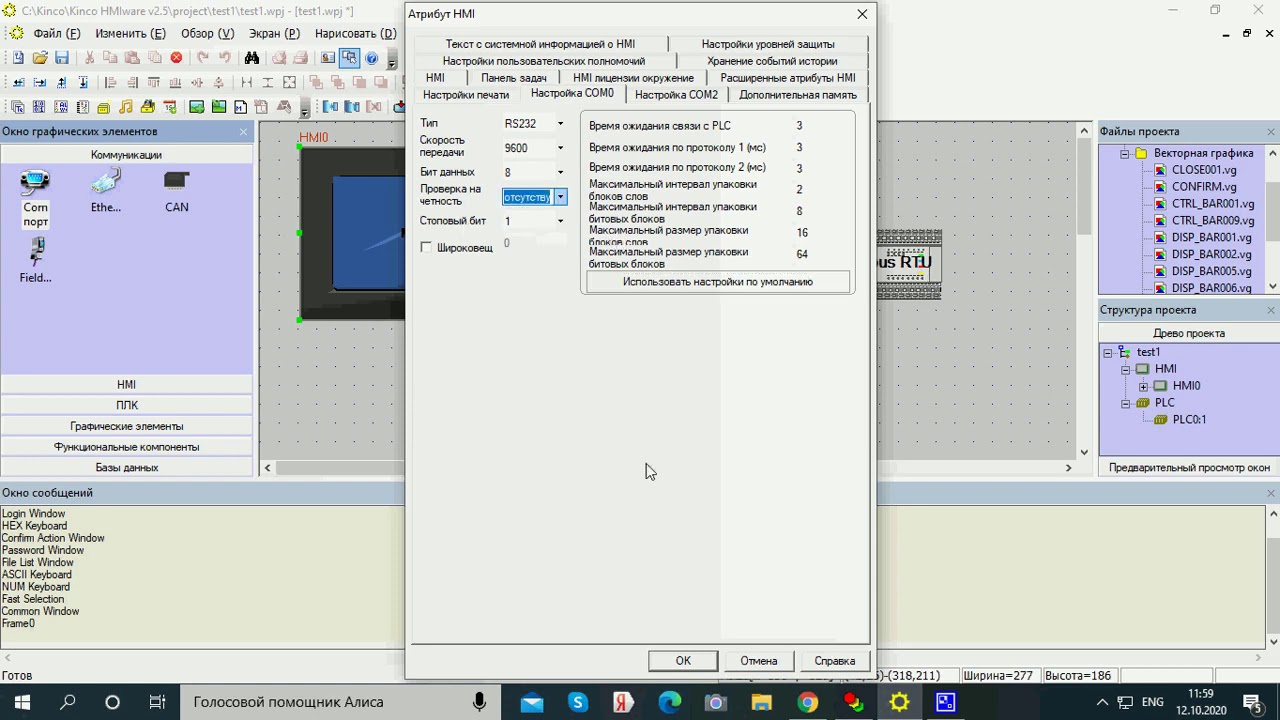1280x720 pixels.
Task: Click the Open project folder icon
Action: [x=40, y=58]
